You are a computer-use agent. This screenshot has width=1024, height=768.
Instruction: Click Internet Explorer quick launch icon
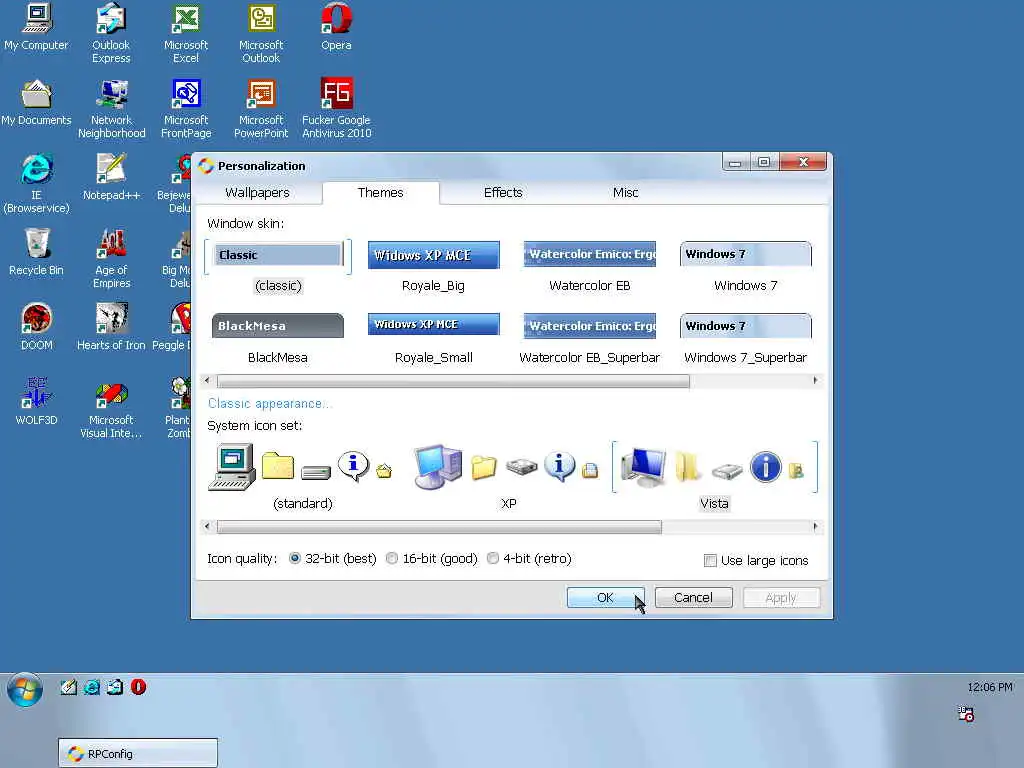[x=92, y=687]
